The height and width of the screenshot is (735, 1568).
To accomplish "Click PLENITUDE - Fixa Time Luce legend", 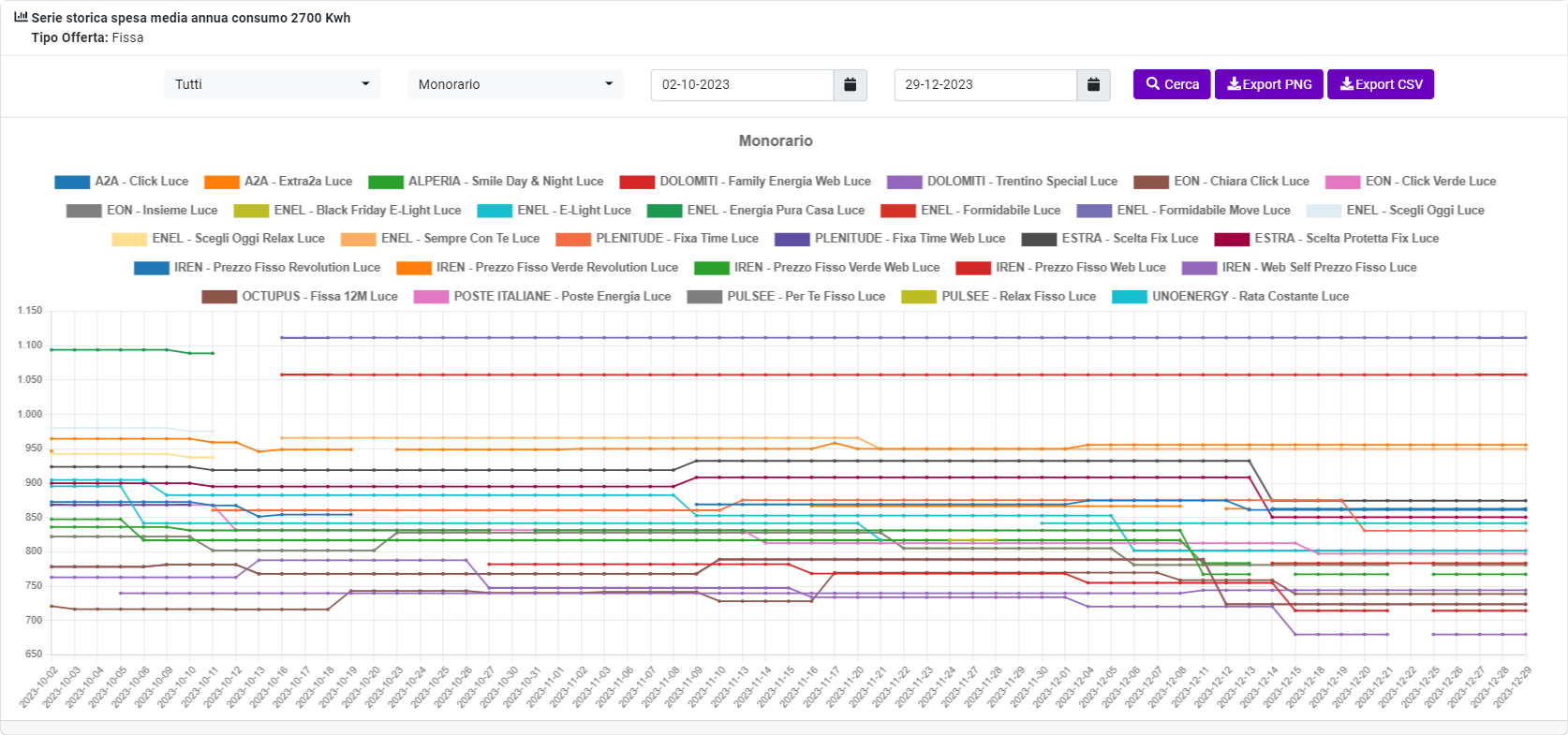I will pyautogui.click(x=658, y=239).
